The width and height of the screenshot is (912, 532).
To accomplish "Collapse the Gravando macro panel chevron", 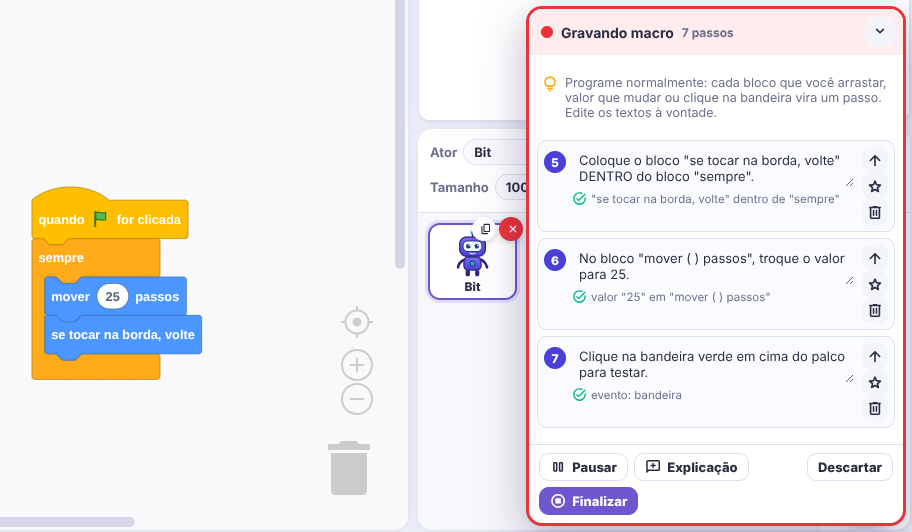I will tap(879, 32).
